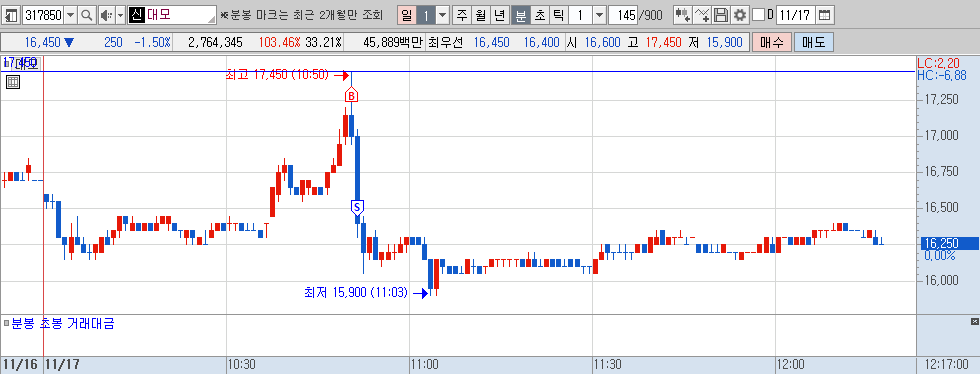Click the low price 15,900 in quote bar
This screenshot has height=374, width=980.
724,43
